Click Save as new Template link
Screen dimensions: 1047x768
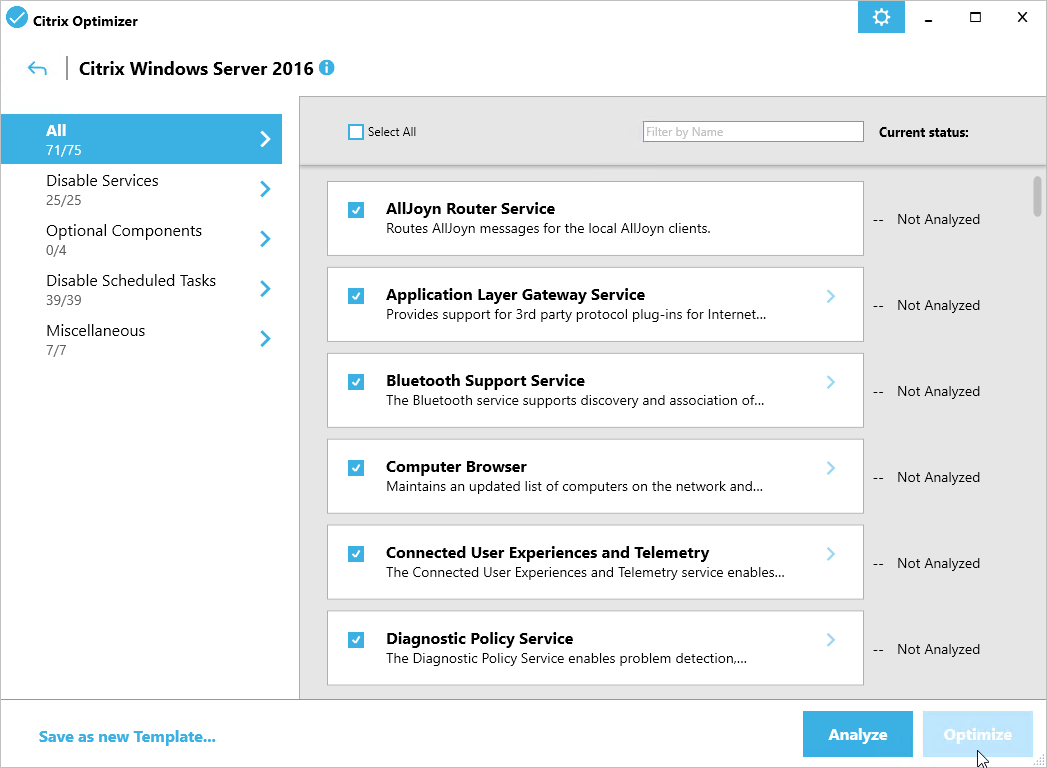(127, 737)
